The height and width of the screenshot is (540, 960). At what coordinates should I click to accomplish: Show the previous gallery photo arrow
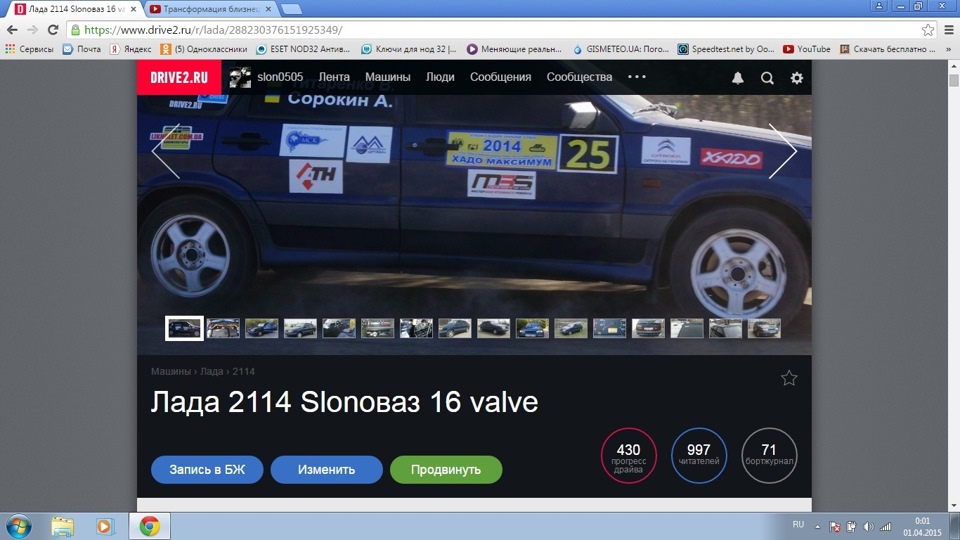165,151
